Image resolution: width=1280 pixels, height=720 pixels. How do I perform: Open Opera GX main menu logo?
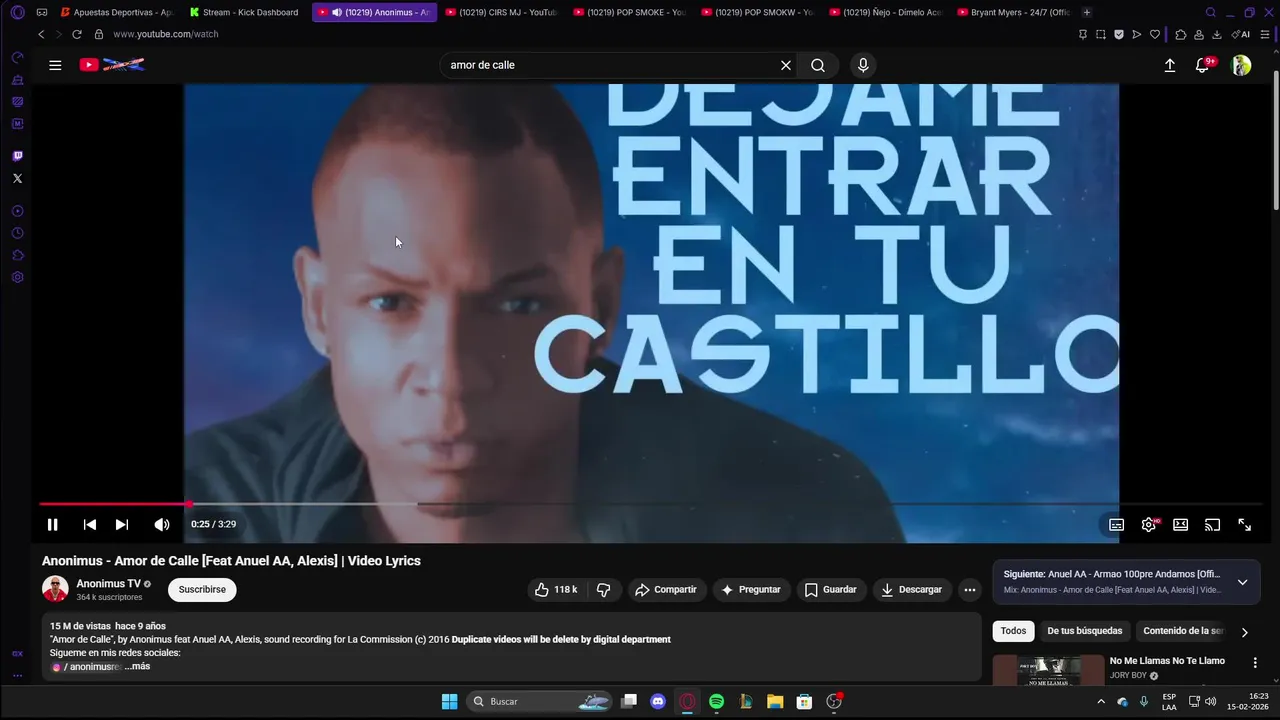pyautogui.click(x=17, y=12)
